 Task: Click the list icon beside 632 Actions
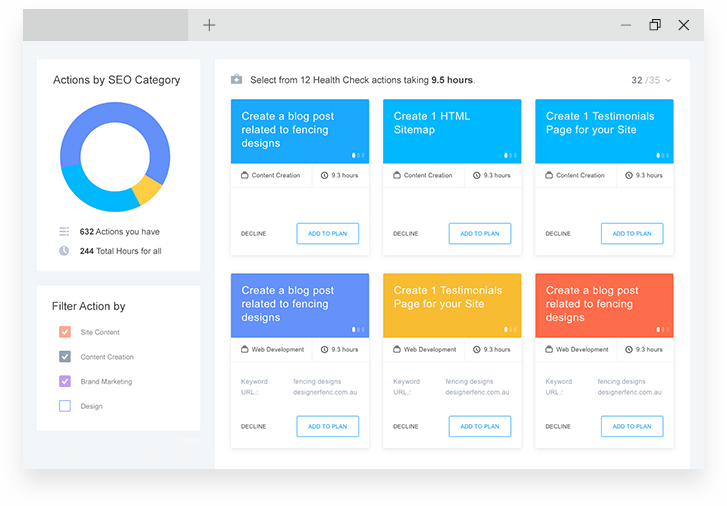[x=64, y=231]
